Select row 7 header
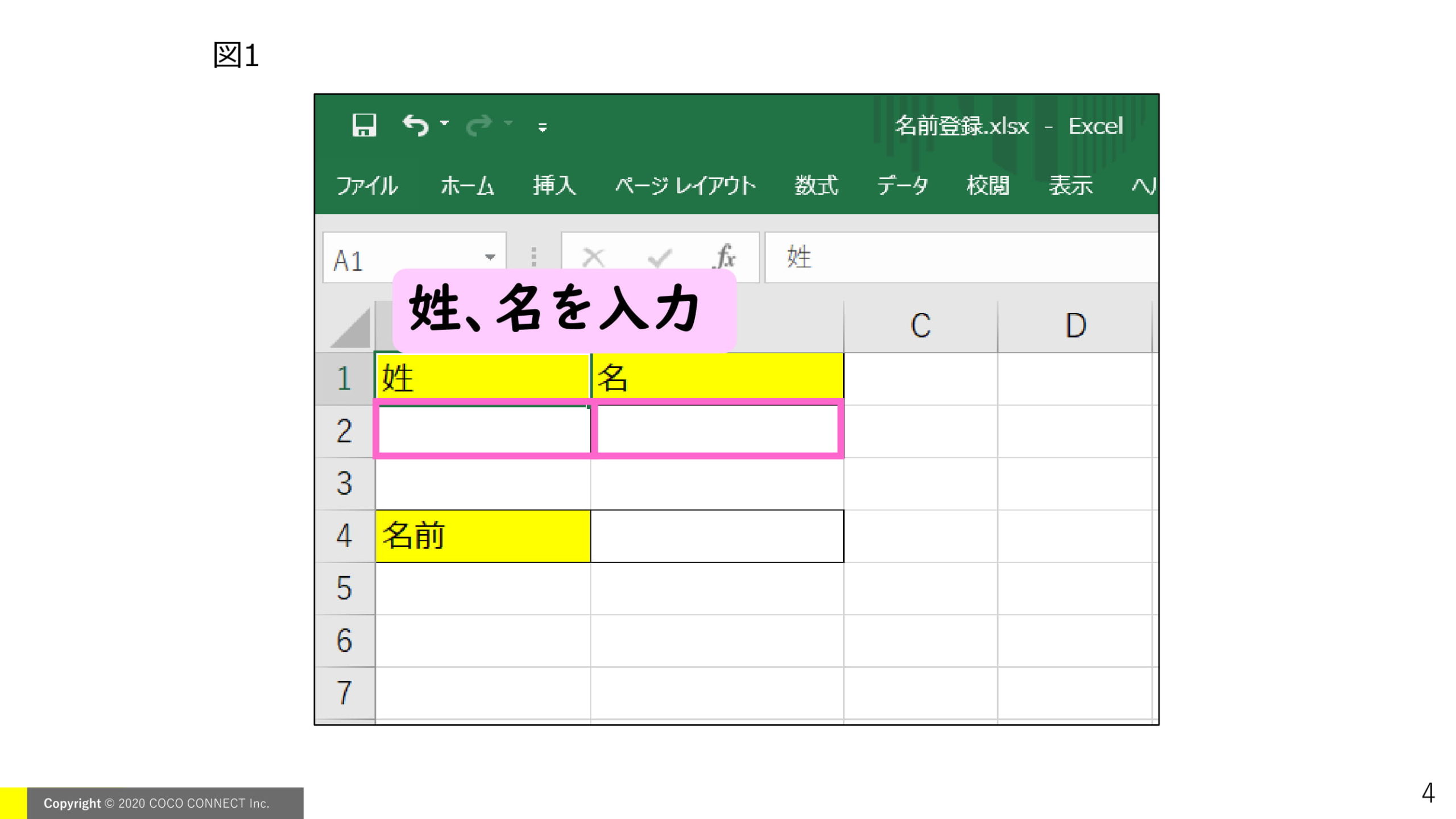This screenshot has width=1456, height=819. (x=345, y=693)
